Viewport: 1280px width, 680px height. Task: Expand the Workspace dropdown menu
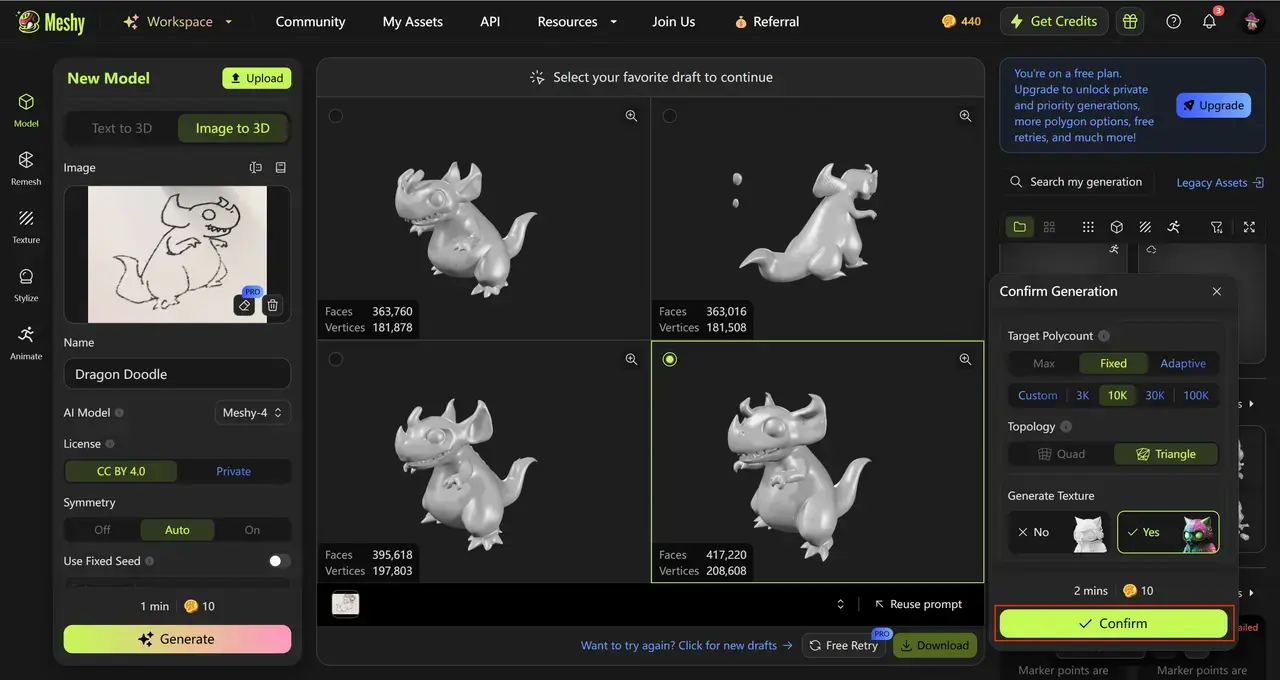(x=178, y=21)
